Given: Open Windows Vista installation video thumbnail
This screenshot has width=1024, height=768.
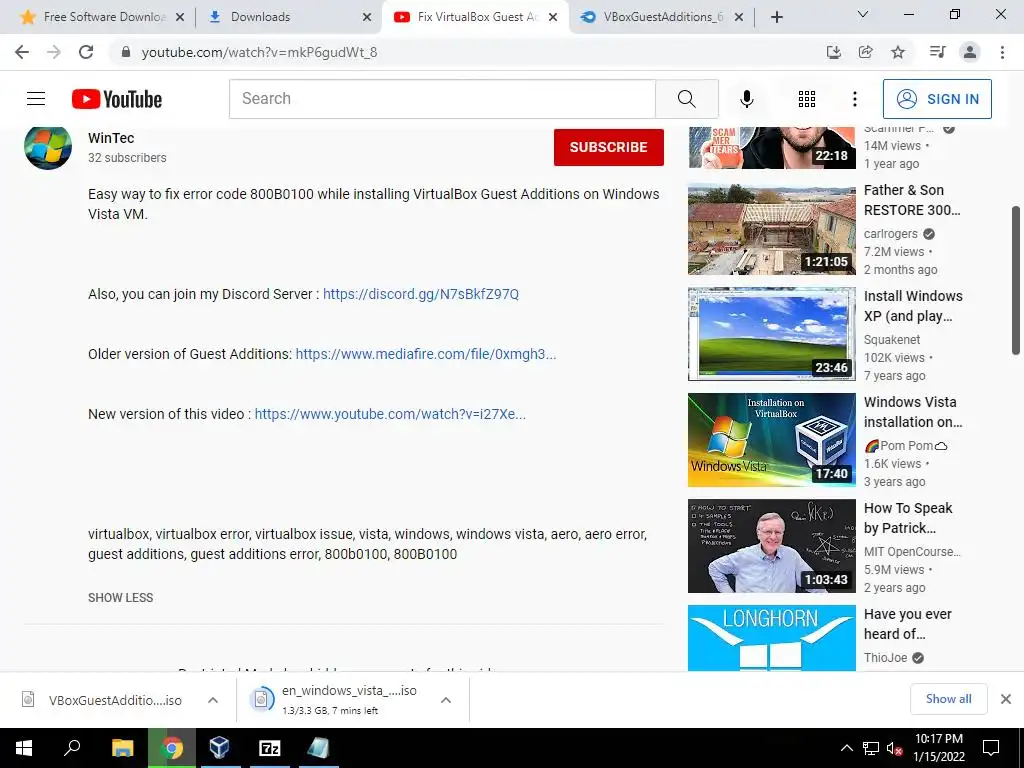Looking at the screenshot, I should pos(771,440).
